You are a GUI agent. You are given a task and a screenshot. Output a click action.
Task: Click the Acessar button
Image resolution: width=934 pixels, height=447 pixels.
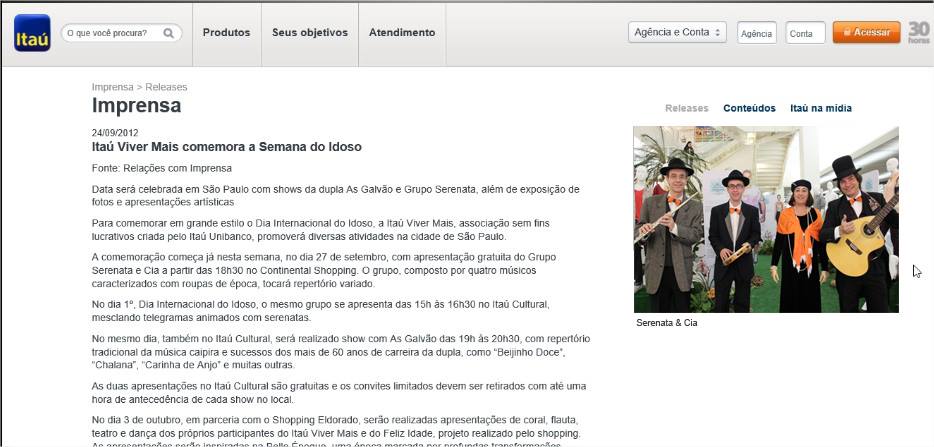867,32
